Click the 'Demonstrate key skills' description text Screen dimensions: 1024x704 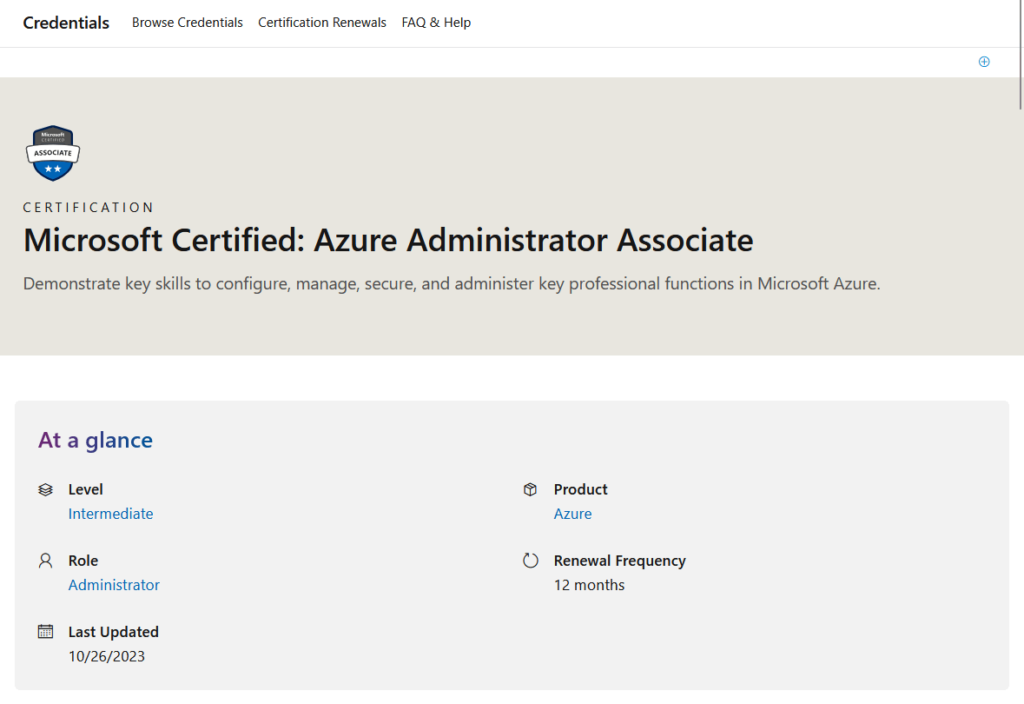[451, 284]
